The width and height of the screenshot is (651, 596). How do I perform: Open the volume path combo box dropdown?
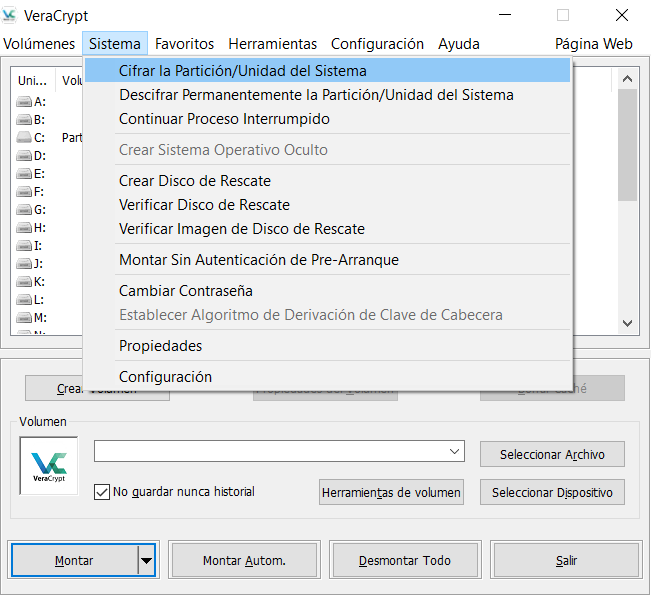tap(454, 451)
